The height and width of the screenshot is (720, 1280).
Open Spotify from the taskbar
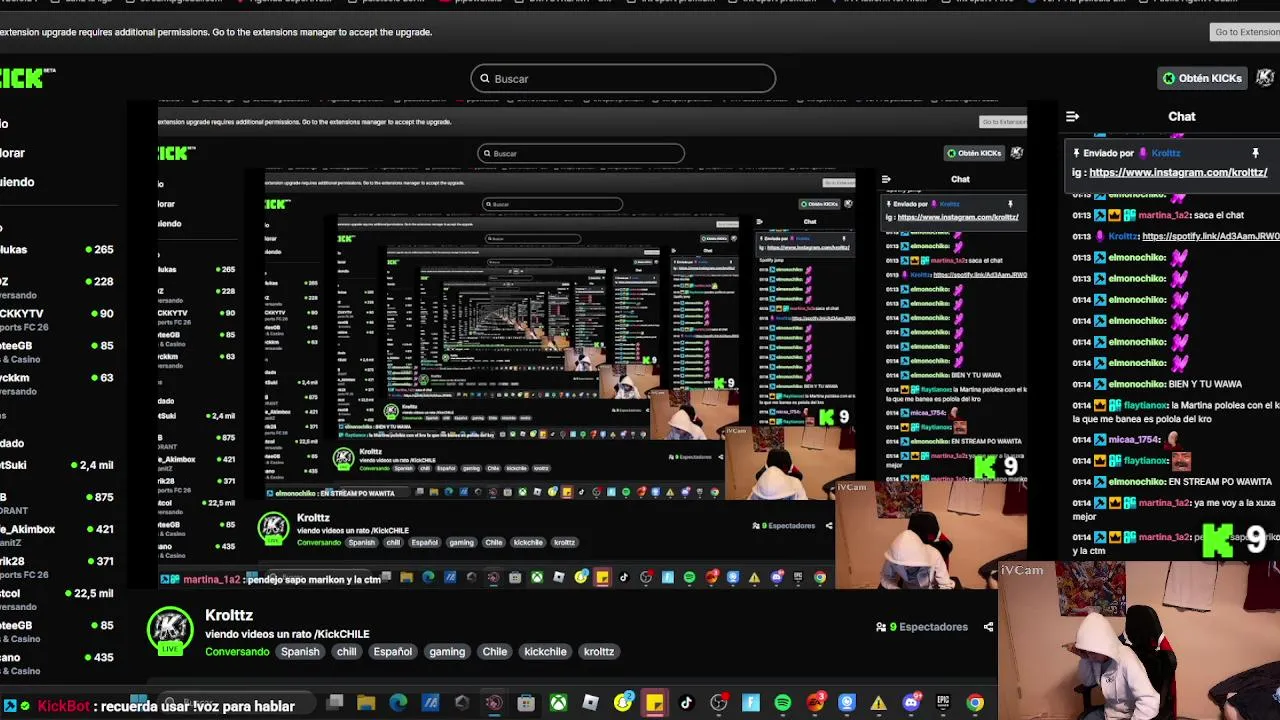pos(782,703)
